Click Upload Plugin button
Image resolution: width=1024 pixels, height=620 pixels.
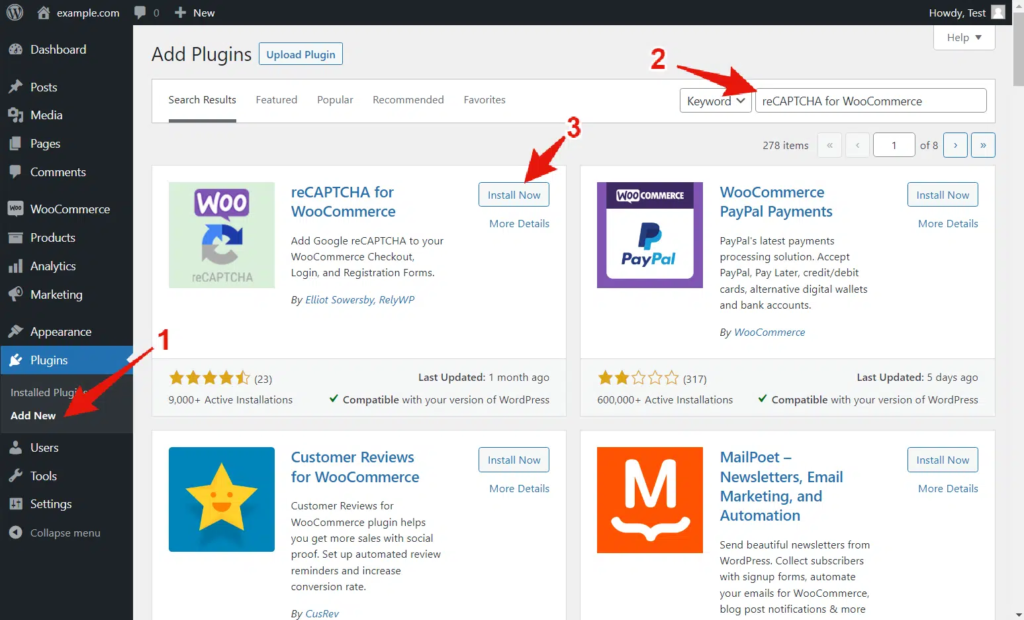[x=300, y=54]
